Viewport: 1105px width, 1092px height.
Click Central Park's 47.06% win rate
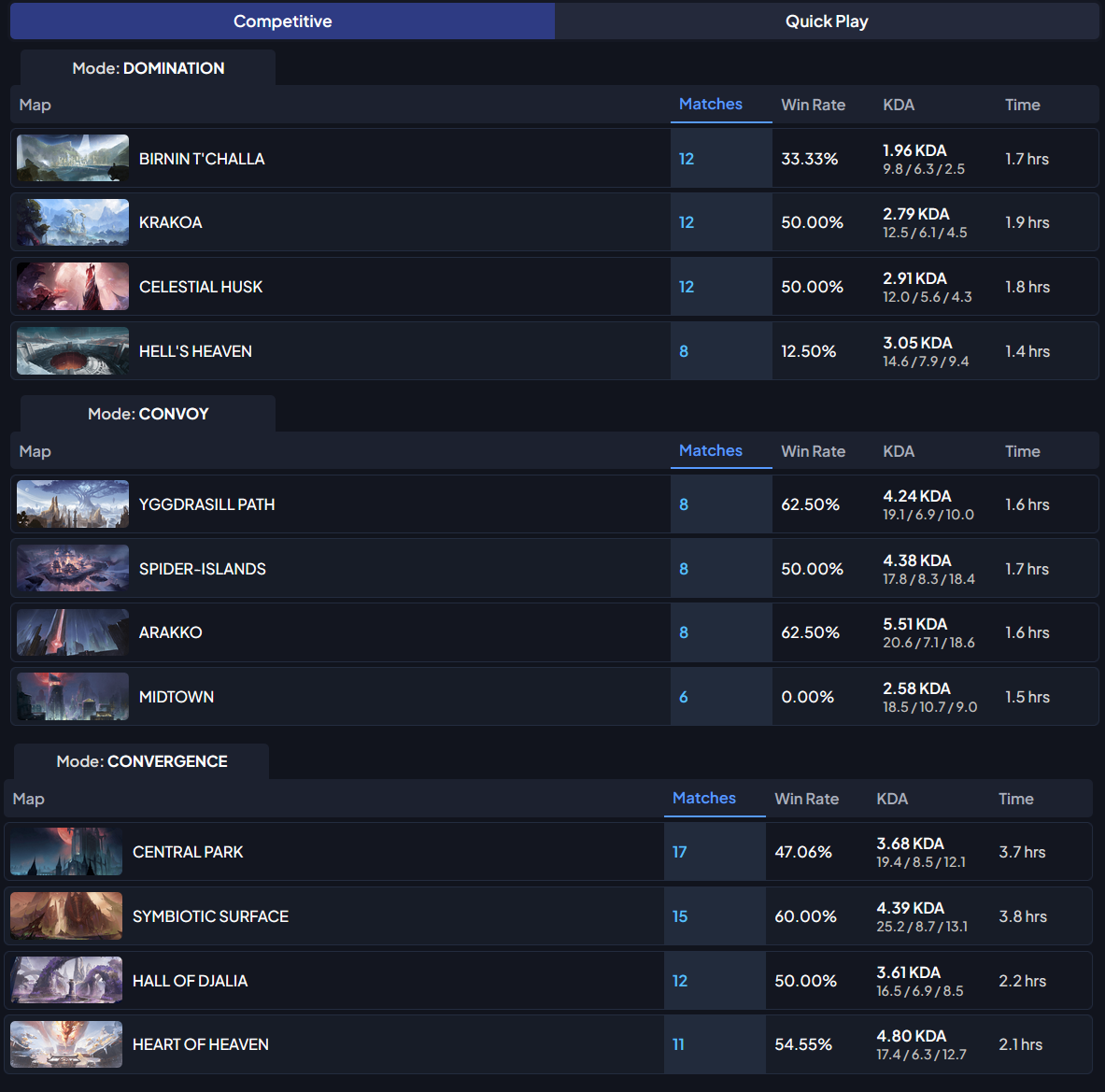(803, 852)
